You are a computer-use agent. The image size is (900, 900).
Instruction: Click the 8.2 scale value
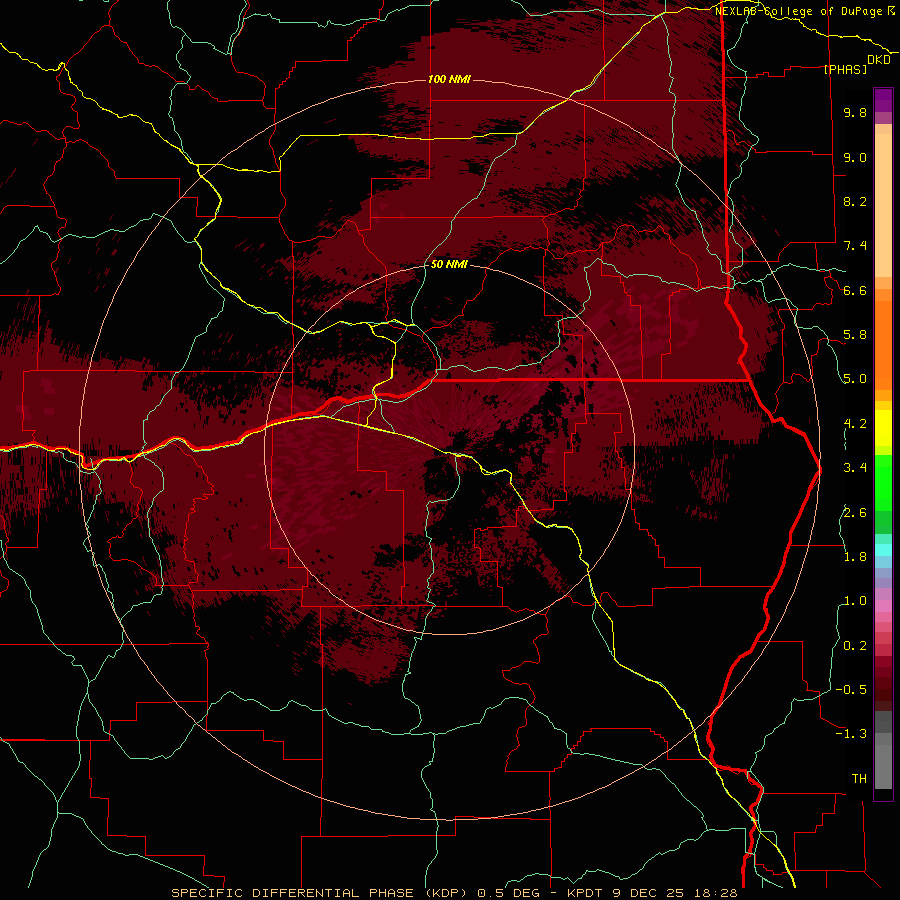pos(855,201)
